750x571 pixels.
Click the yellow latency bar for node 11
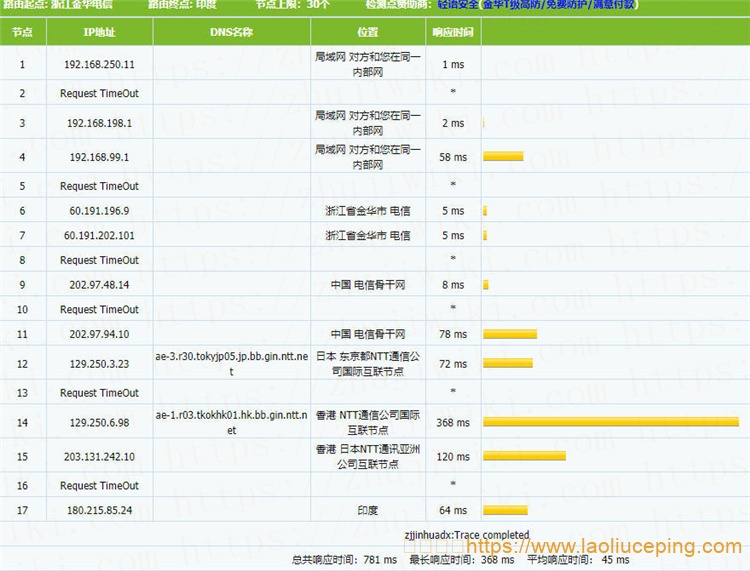510,334
